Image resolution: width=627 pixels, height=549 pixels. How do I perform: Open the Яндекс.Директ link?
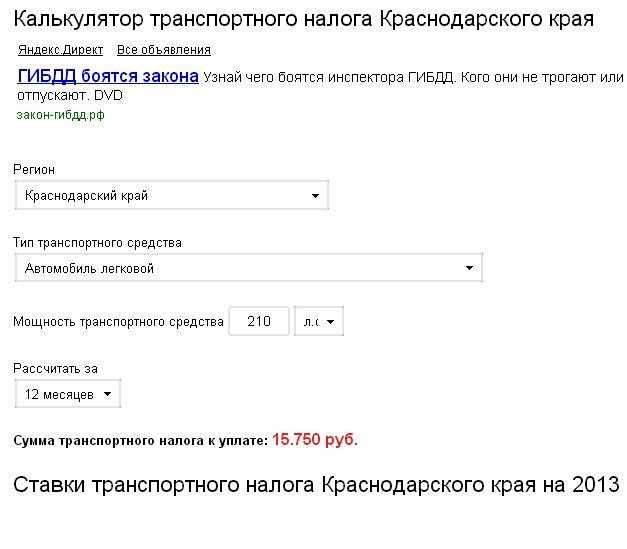[60, 50]
